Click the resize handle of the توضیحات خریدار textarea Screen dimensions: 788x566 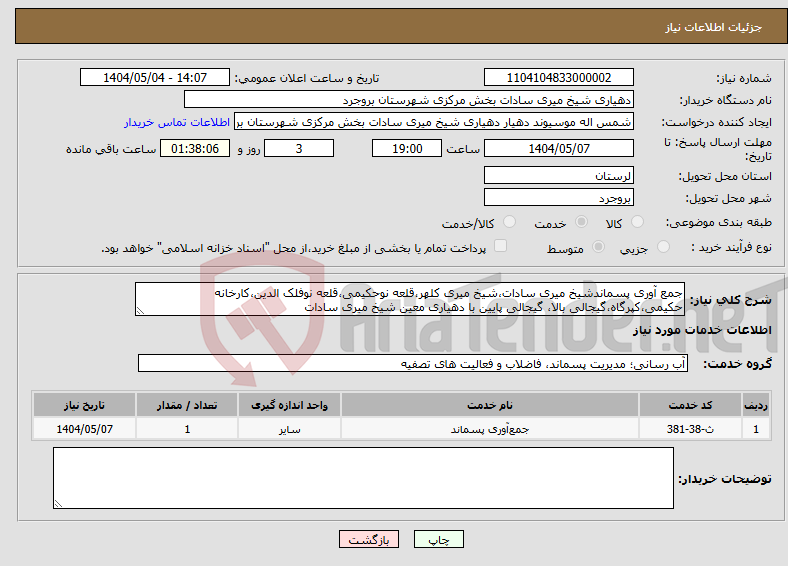tap(58, 504)
